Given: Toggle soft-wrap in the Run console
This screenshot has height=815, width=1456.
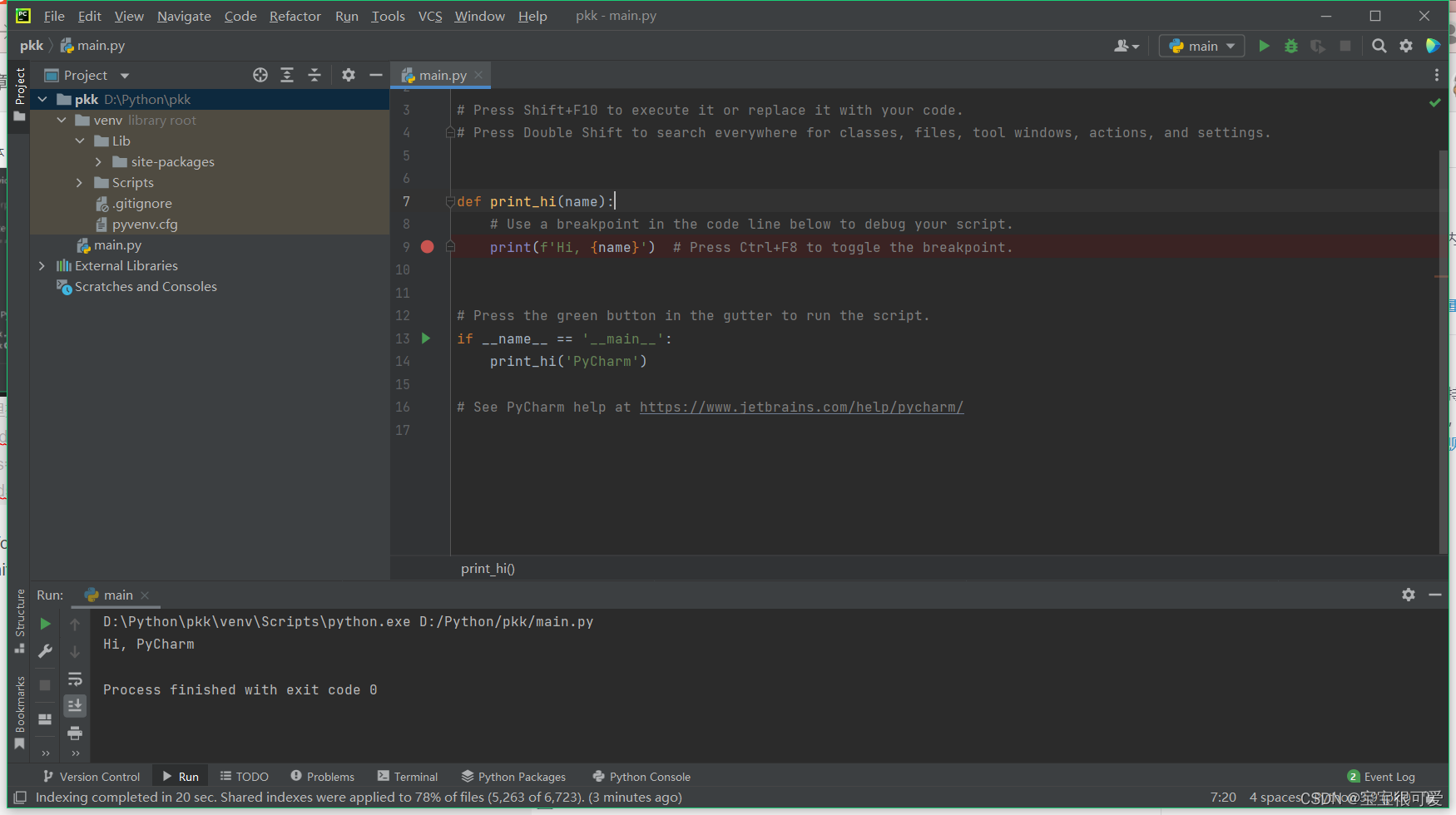Looking at the screenshot, I should pos(74,679).
